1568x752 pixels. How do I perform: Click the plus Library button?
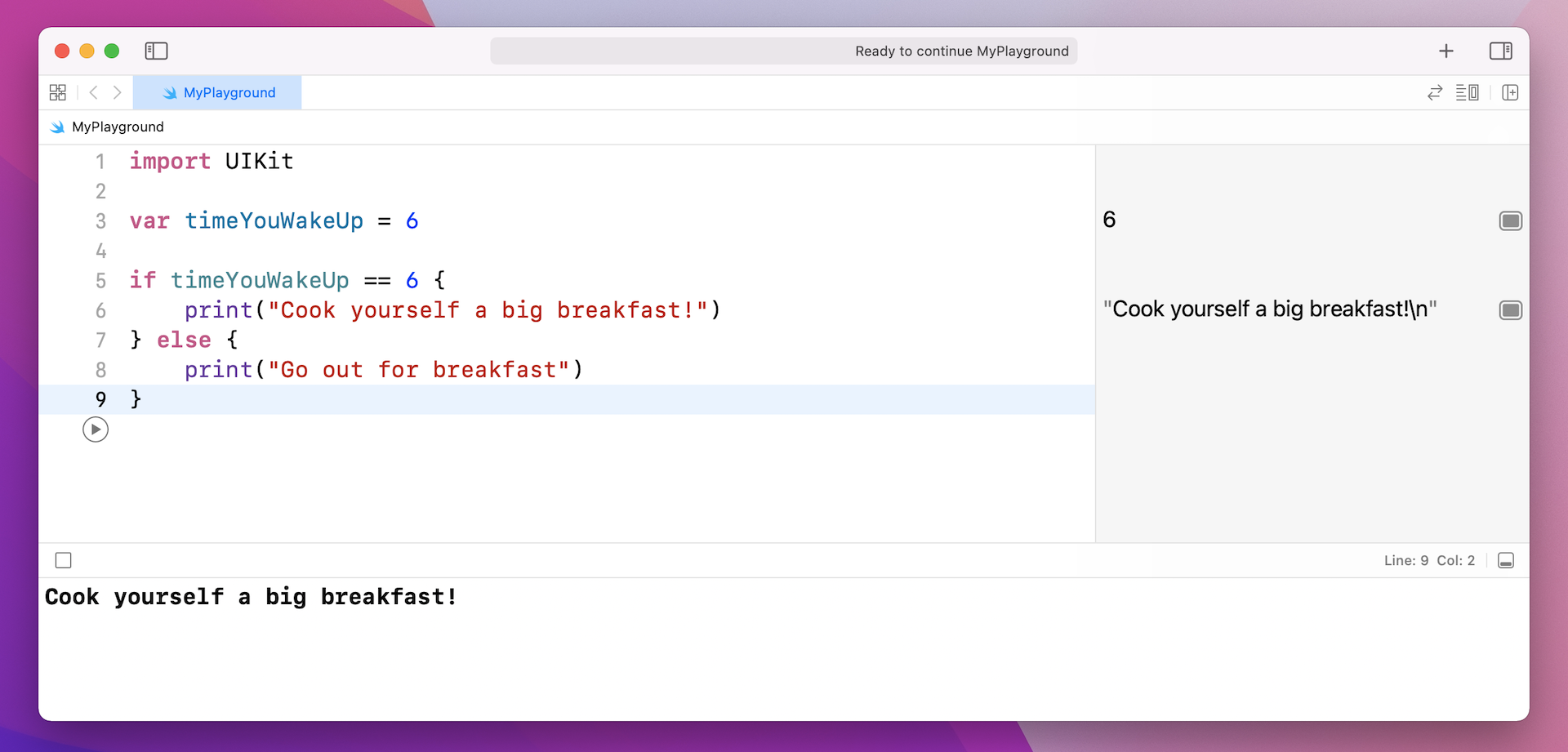(x=1445, y=51)
